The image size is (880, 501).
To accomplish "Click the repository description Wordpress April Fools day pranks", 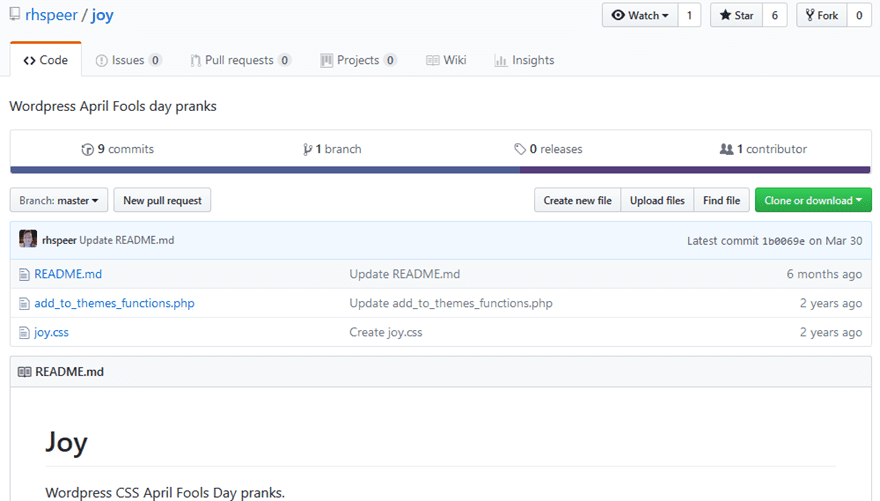I will (113, 106).
